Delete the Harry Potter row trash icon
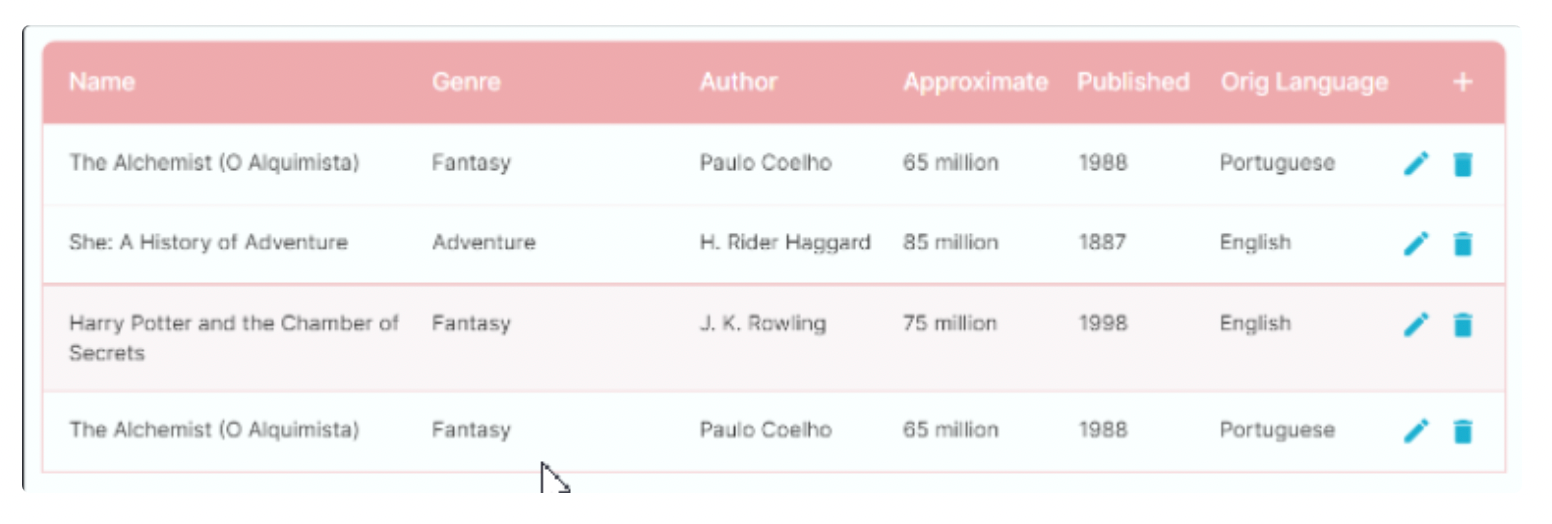Viewport: 1552px width, 524px height. [1463, 324]
